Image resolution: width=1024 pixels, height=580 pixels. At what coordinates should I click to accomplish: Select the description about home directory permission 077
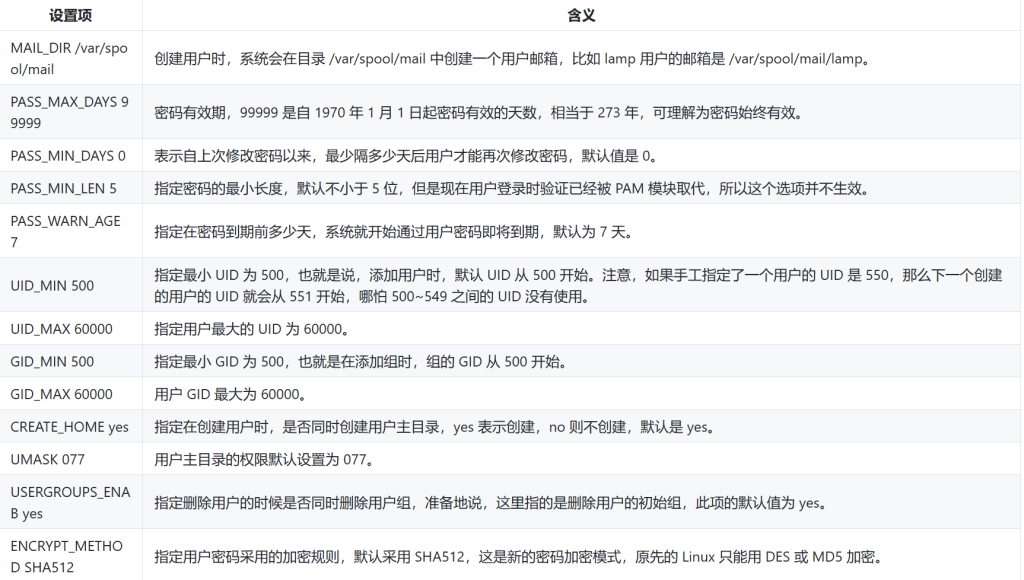pyautogui.click(x=264, y=459)
